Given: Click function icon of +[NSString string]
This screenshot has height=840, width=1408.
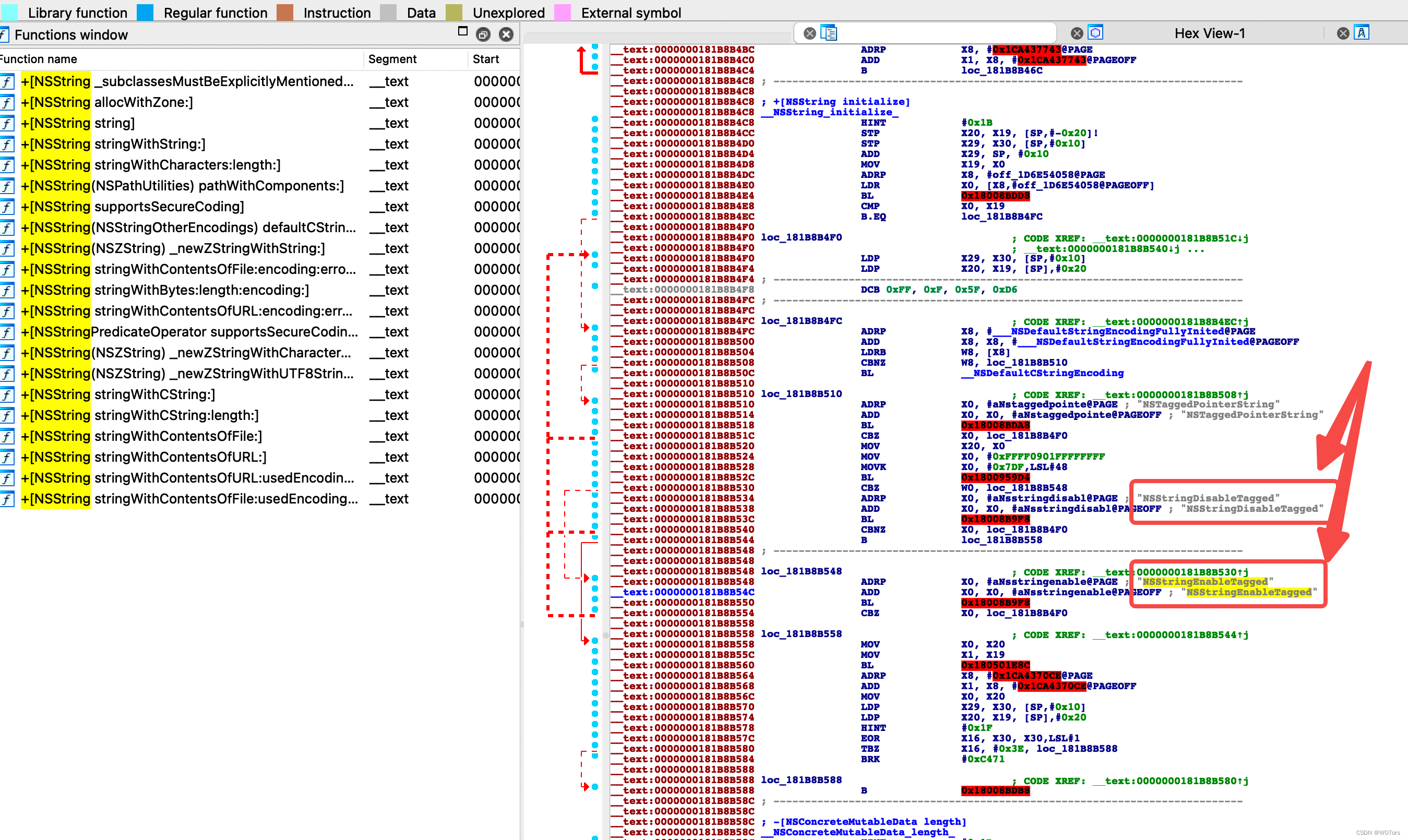Looking at the screenshot, I should click(x=7, y=124).
